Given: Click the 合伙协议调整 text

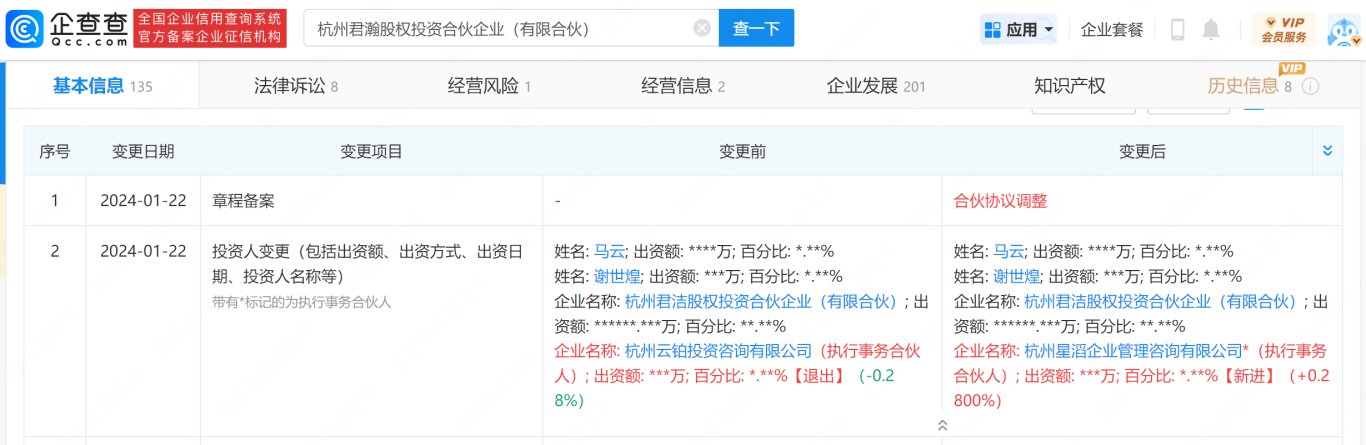Looking at the screenshot, I should (1001, 200).
